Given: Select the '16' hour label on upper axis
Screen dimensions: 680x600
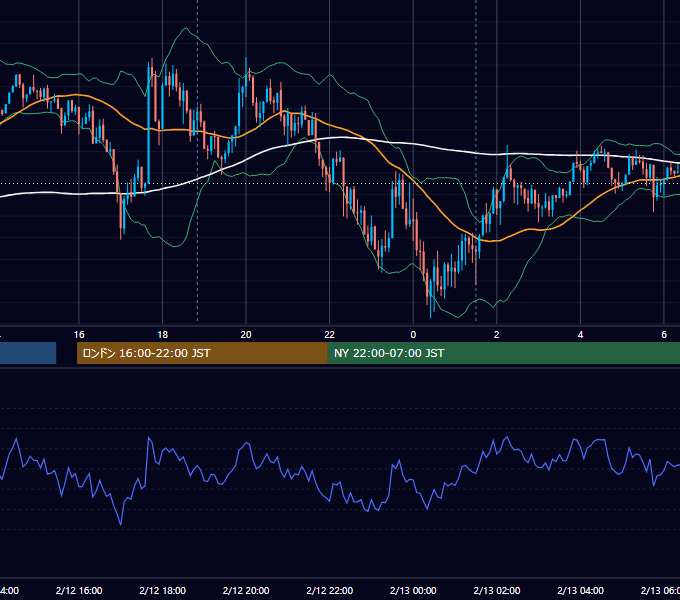Looking at the screenshot, I should coord(79,335).
